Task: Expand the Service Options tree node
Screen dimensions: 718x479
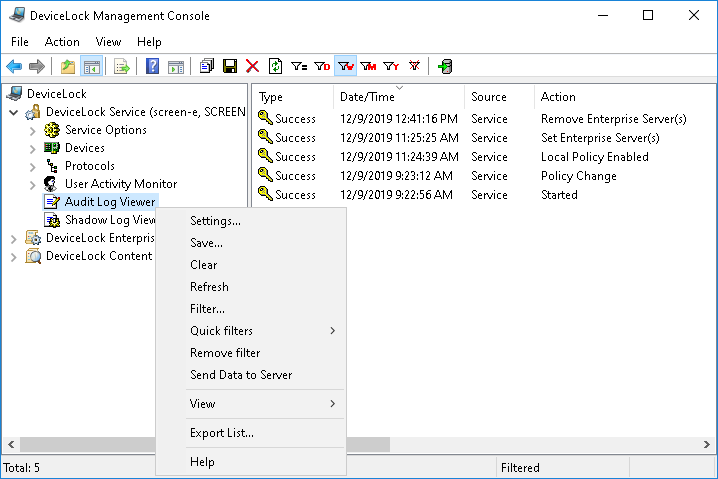Action: (x=33, y=130)
